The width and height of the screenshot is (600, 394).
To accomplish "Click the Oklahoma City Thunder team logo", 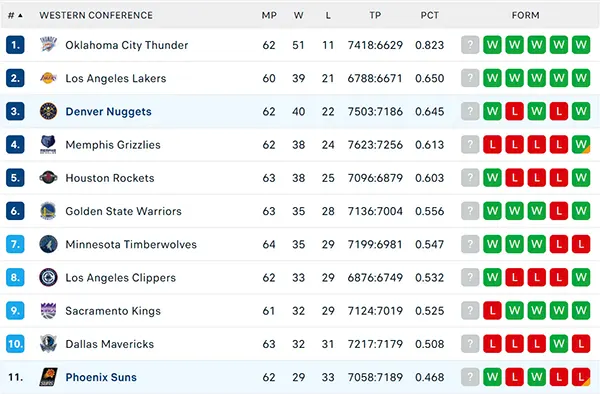I will [x=49, y=45].
